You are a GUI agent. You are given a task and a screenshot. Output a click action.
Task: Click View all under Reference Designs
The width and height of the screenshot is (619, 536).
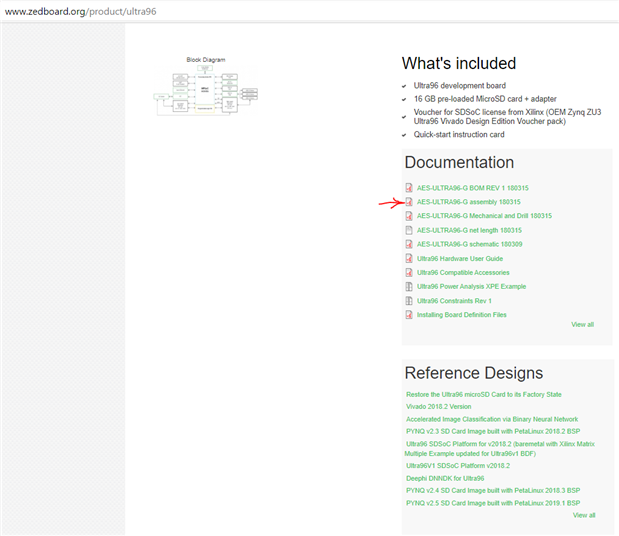[x=584, y=515]
